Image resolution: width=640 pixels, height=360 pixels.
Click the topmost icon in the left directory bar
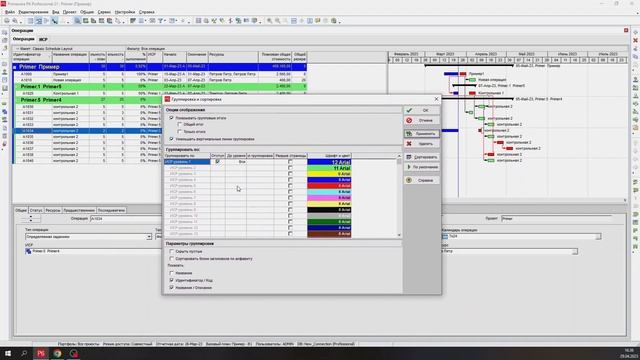coord(4,32)
